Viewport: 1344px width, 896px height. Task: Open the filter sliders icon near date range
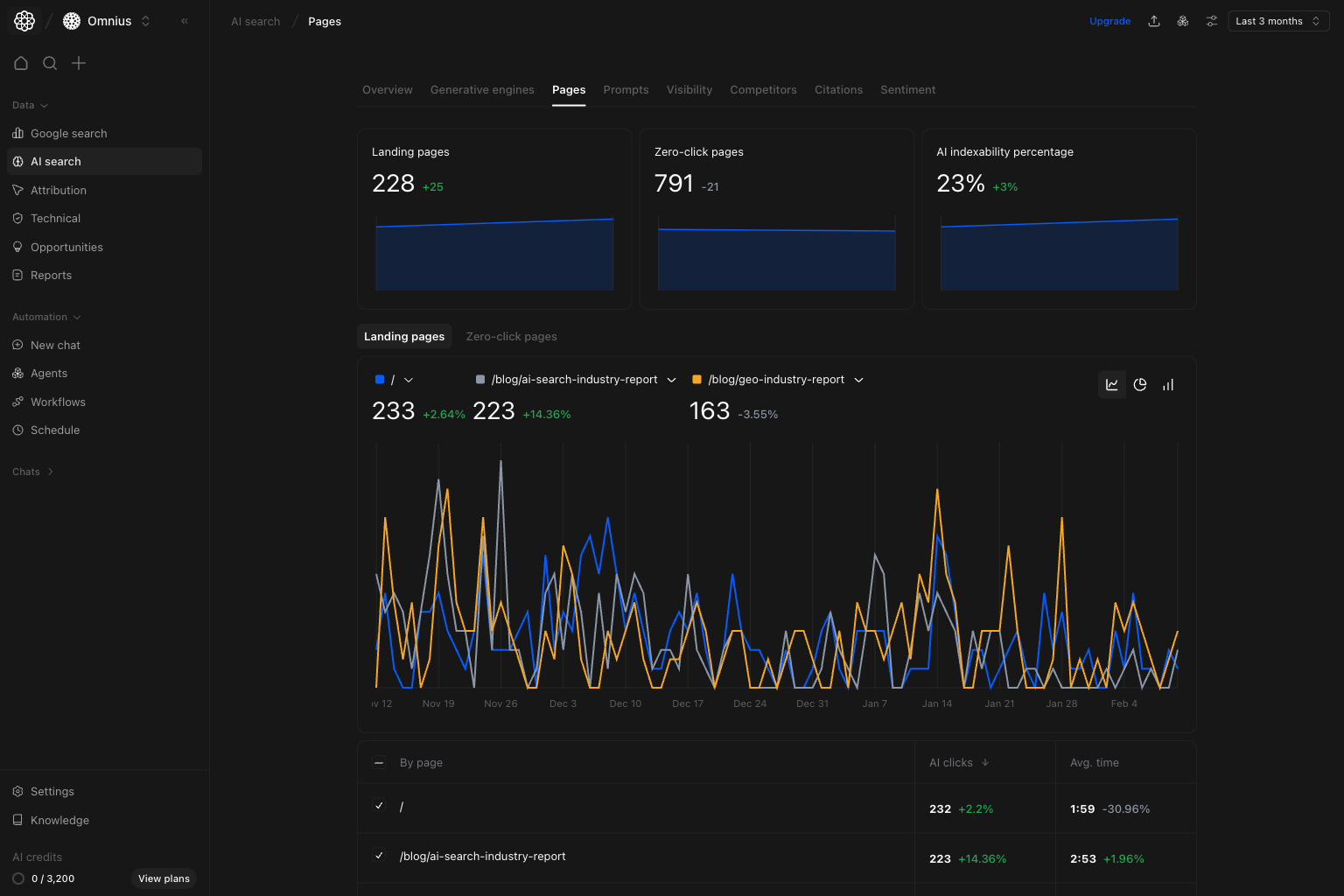(1211, 20)
